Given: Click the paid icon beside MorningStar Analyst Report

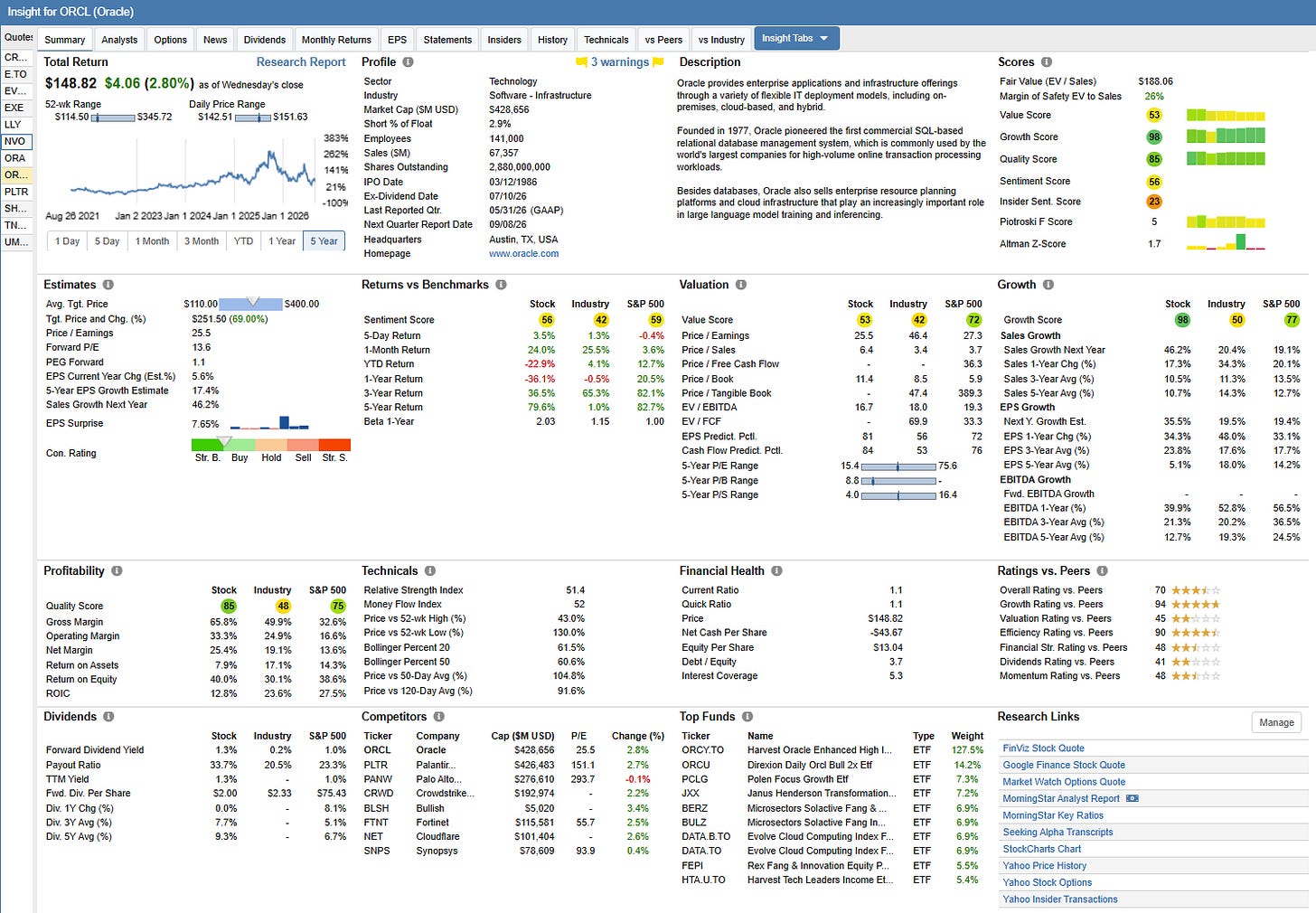Looking at the screenshot, I should coord(1132,799).
